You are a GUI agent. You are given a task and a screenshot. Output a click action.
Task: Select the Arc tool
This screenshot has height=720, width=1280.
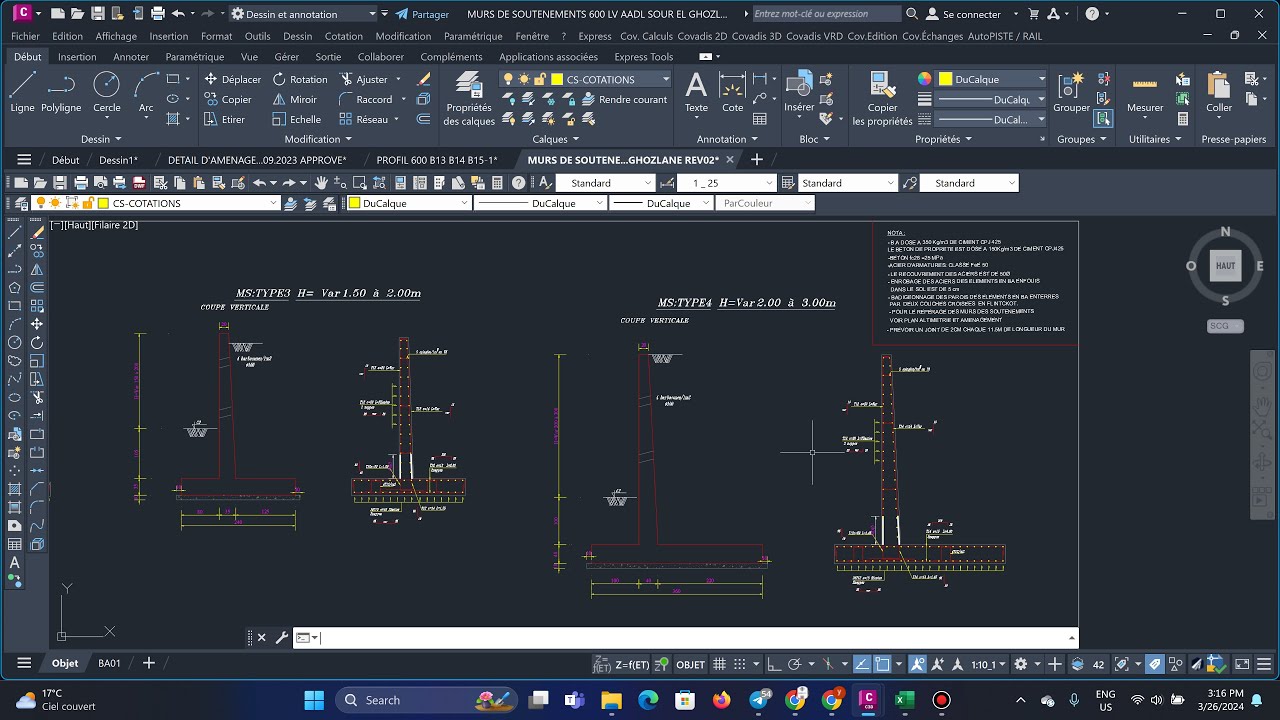[x=146, y=93]
